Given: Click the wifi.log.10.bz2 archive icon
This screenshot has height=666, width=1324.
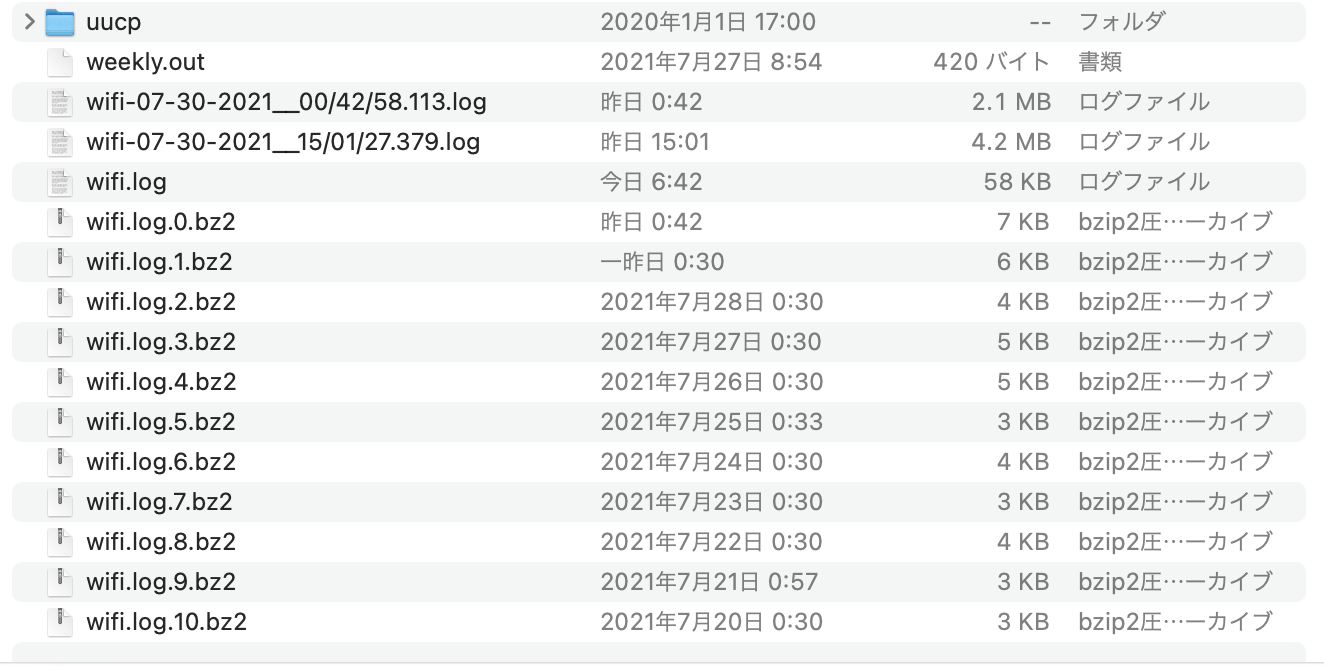Looking at the screenshot, I should pos(60,622).
